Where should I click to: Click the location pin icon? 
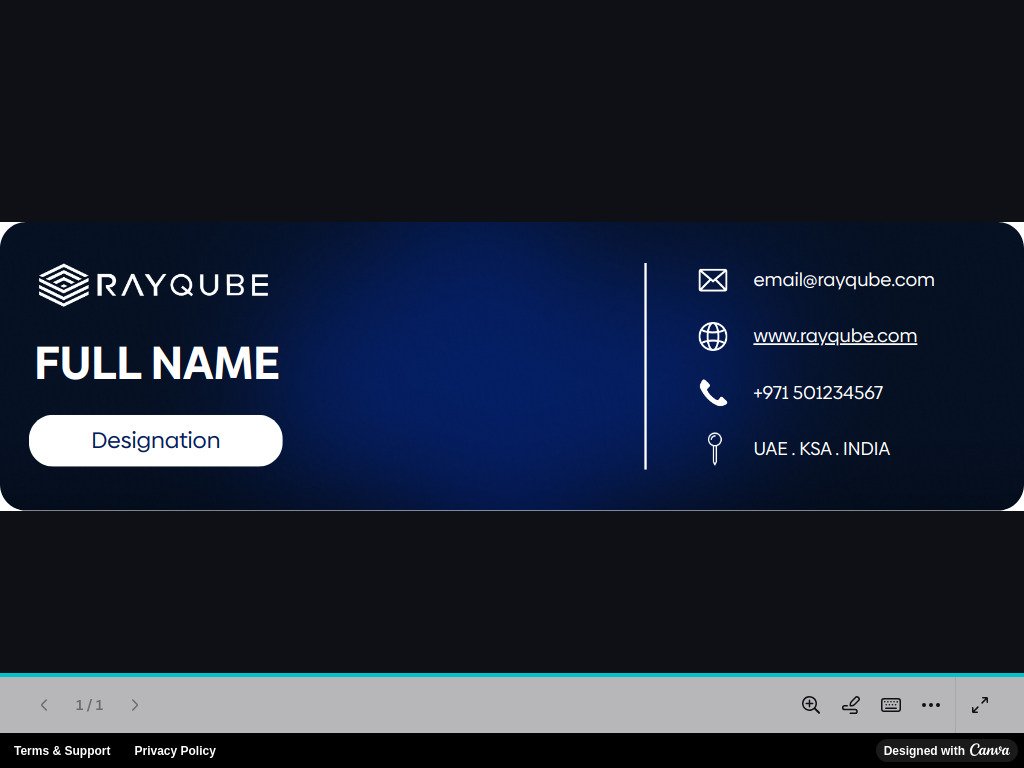click(x=713, y=448)
